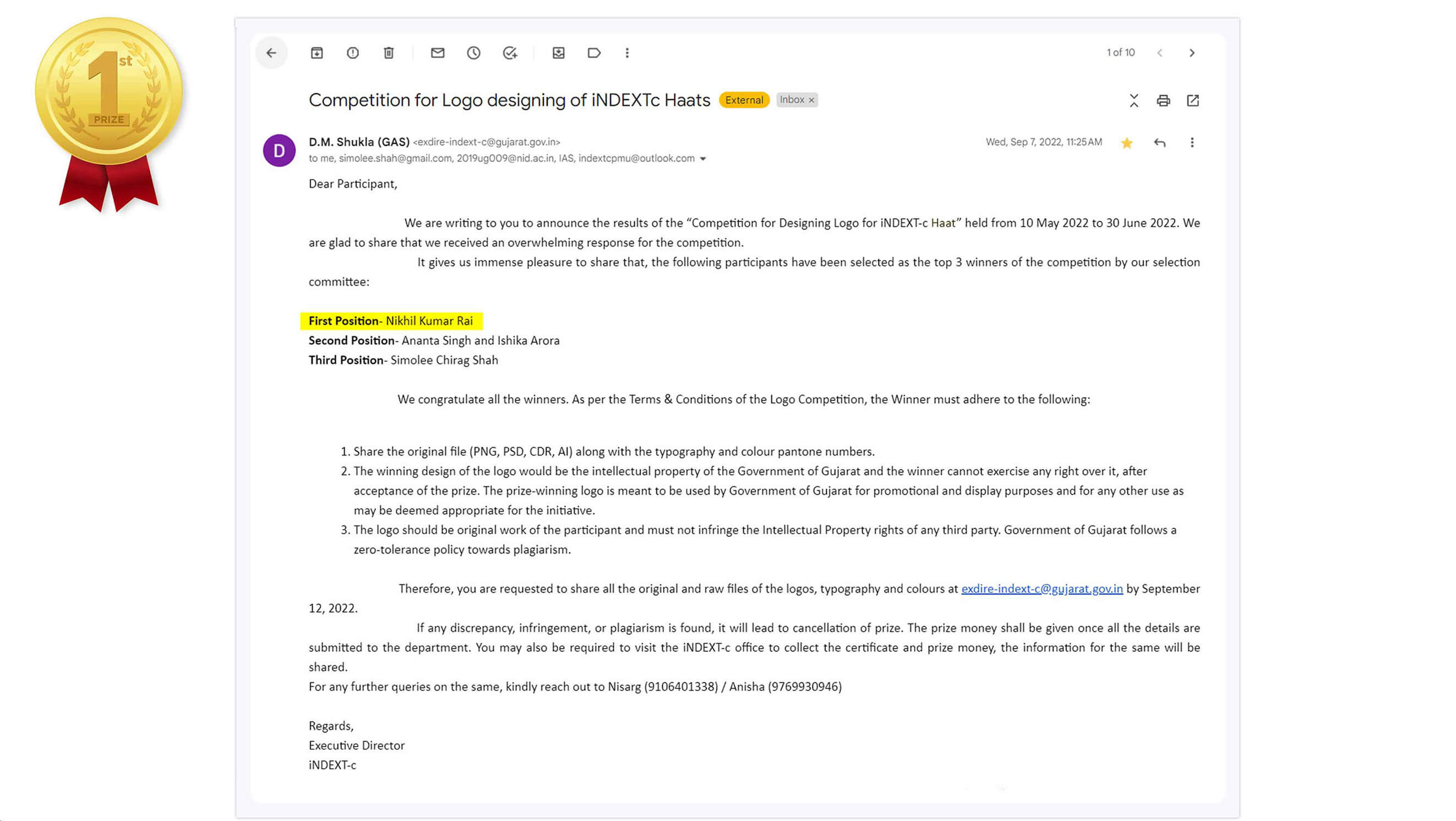Click the back arrow to return to inbox
This screenshot has width=1456, height=821.
click(271, 52)
